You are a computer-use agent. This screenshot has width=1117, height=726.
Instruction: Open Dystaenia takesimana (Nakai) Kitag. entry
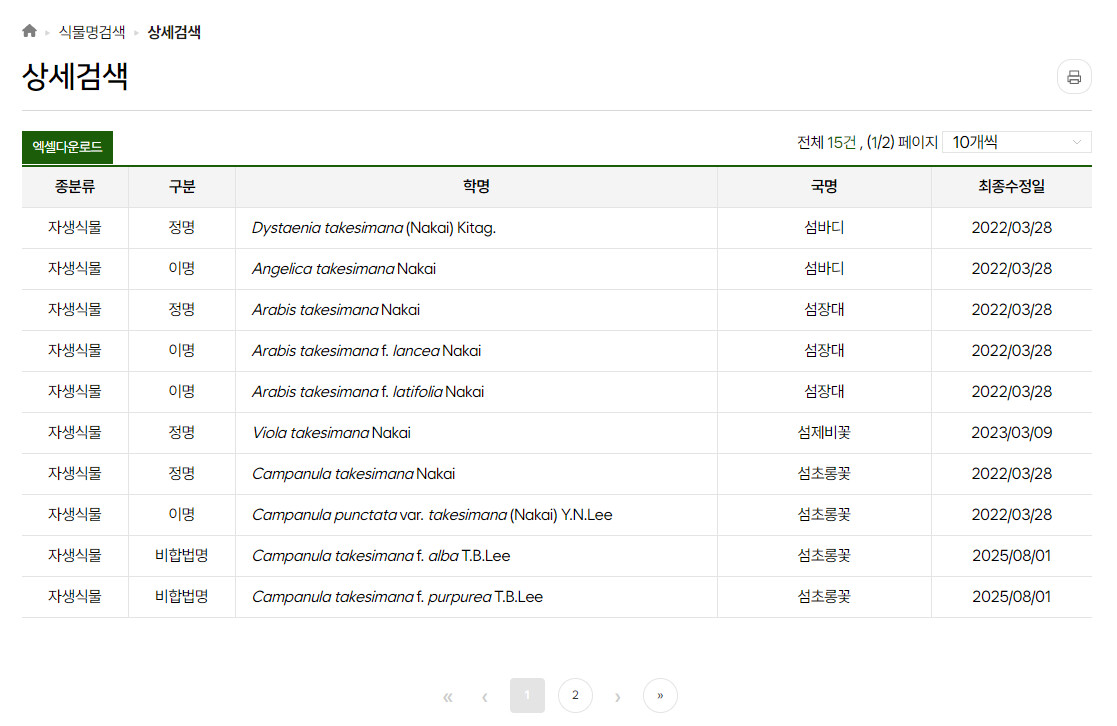tap(373, 228)
